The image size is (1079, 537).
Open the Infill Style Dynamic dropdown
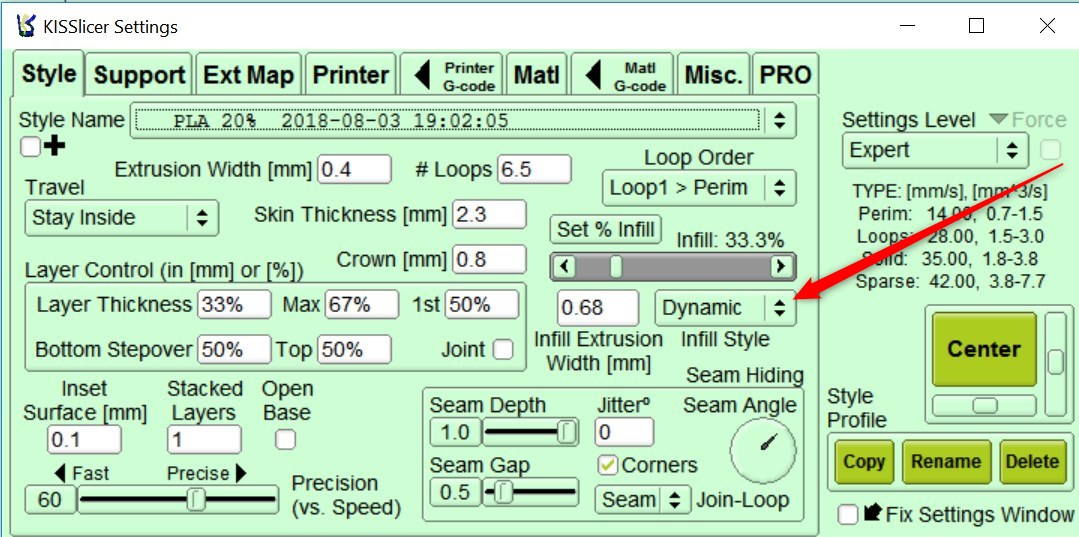(725, 308)
